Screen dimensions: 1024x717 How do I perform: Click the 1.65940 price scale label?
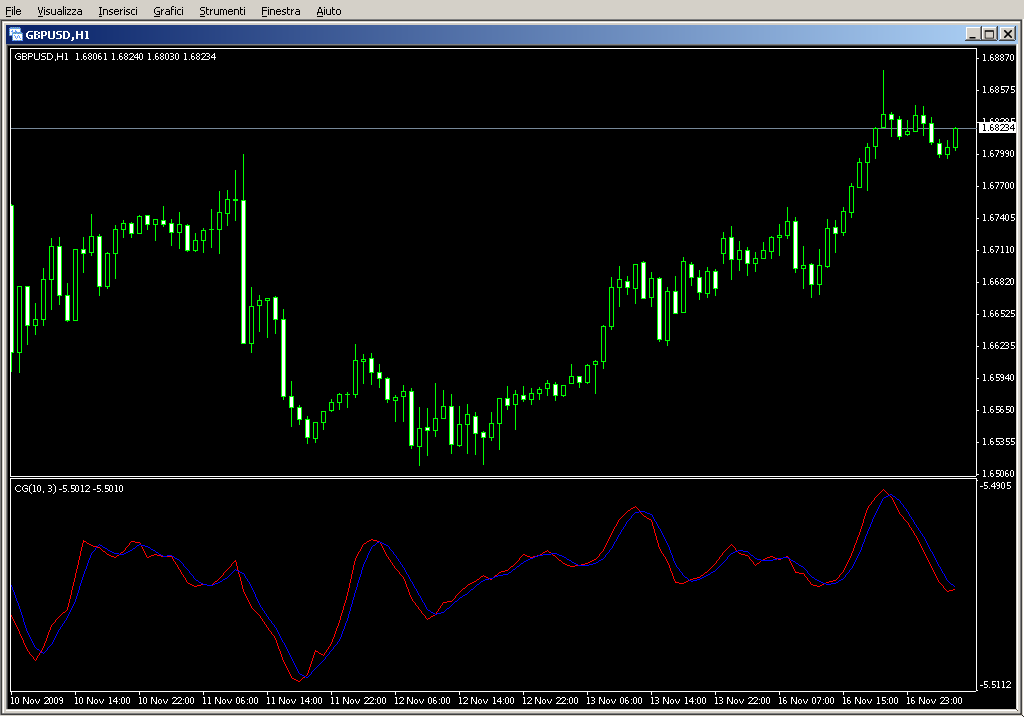pyautogui.click(x=998, y=377)
